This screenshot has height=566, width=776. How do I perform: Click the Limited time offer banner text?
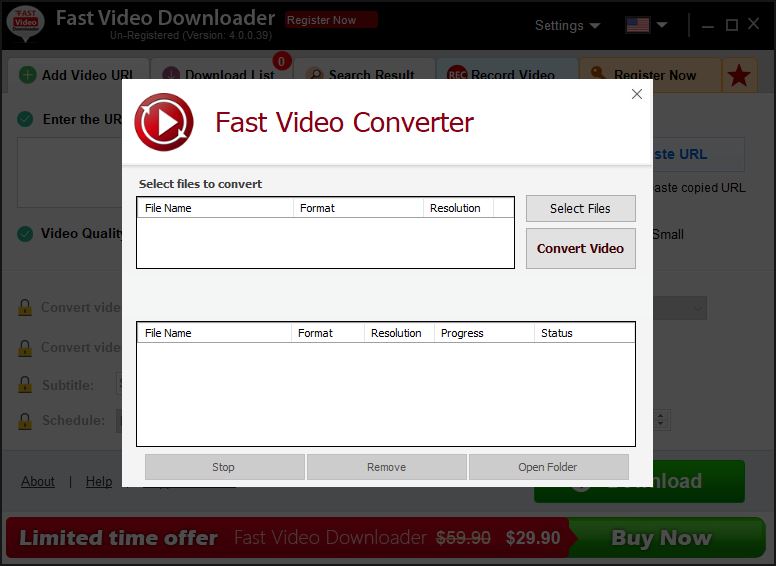pyautogui.click(x=118, y=538)
